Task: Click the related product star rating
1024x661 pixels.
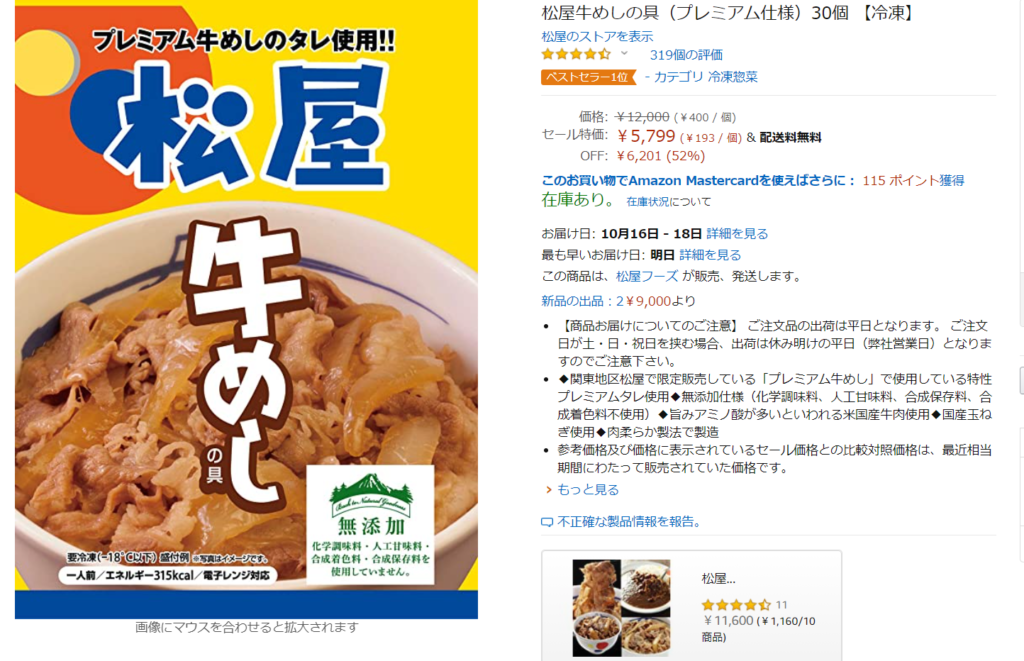Action: click(x=737, y=605)
